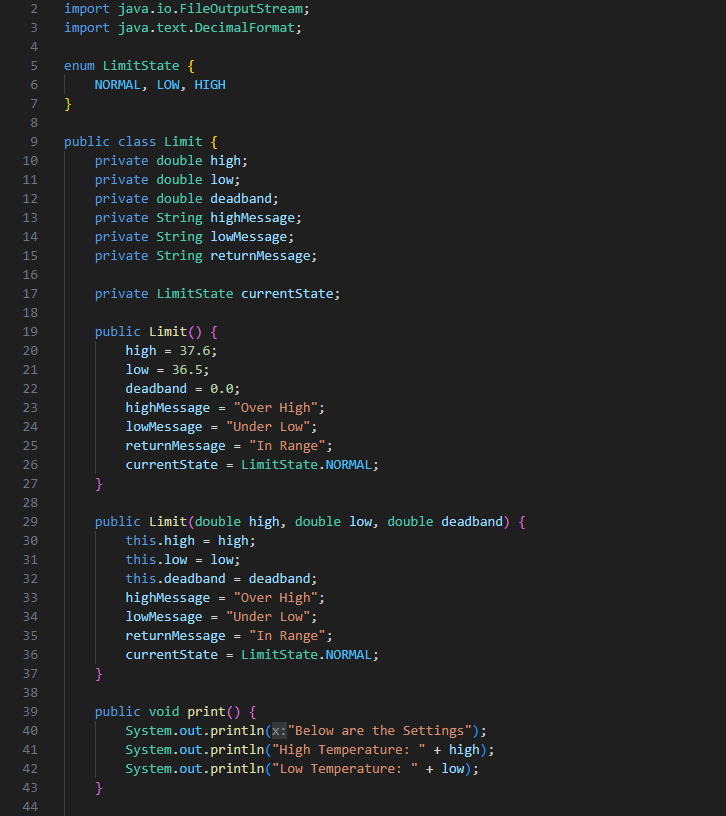Click 'FileOutputStream' in the import statement
The height and width of the screenshot is (816, 726).
241,9
